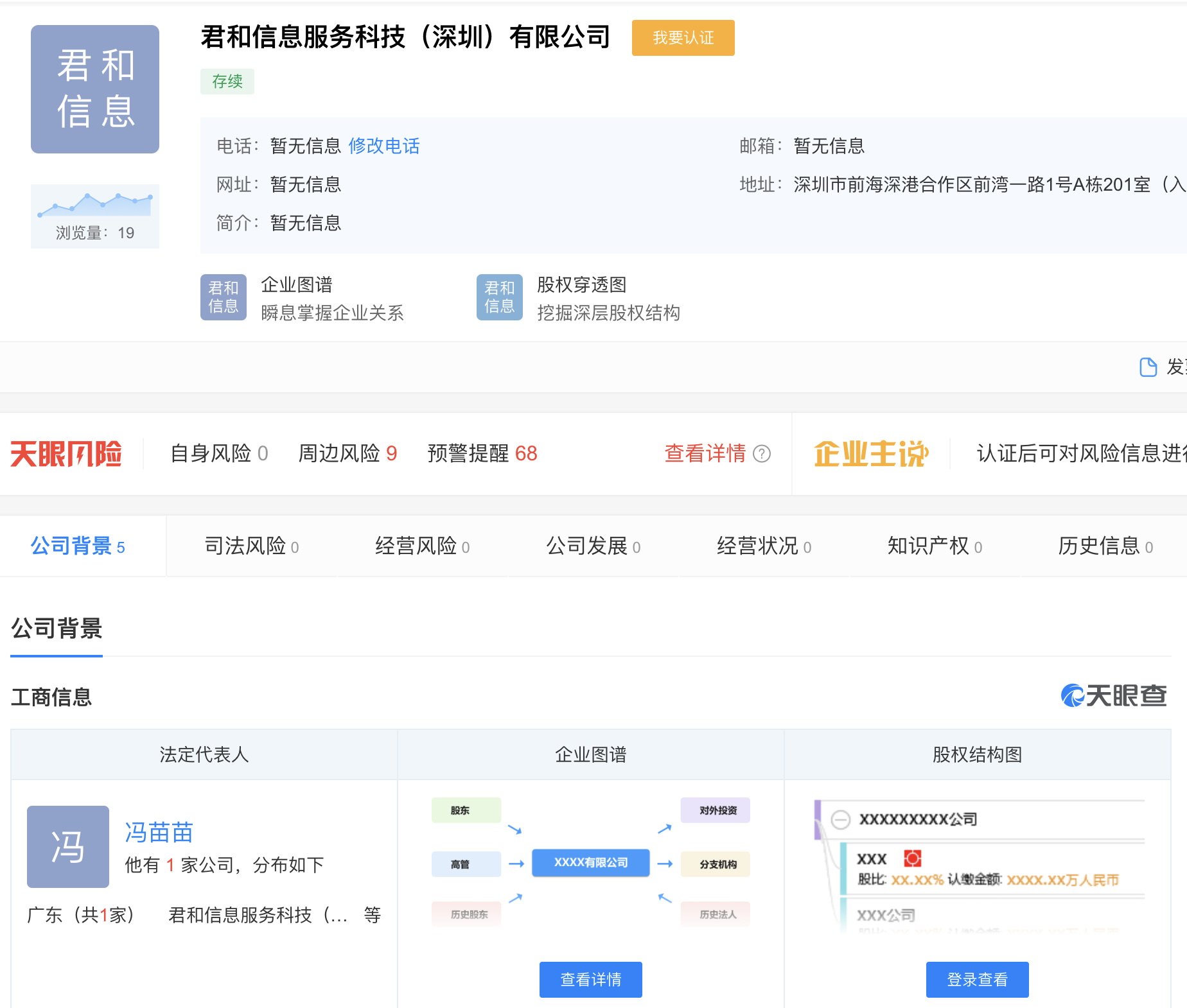Viewport: 1187px width, 1008px height.
Task: Switch to the 经营状况 tab
Action: 764,546
